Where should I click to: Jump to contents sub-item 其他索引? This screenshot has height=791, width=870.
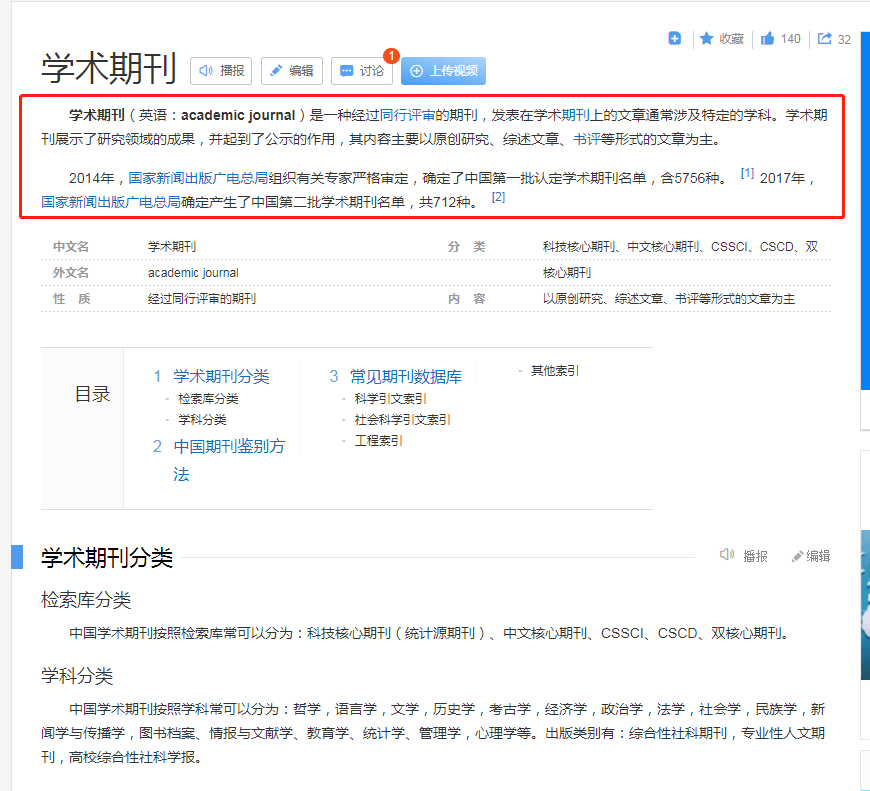pyautogui.click(x=555, y=371)
